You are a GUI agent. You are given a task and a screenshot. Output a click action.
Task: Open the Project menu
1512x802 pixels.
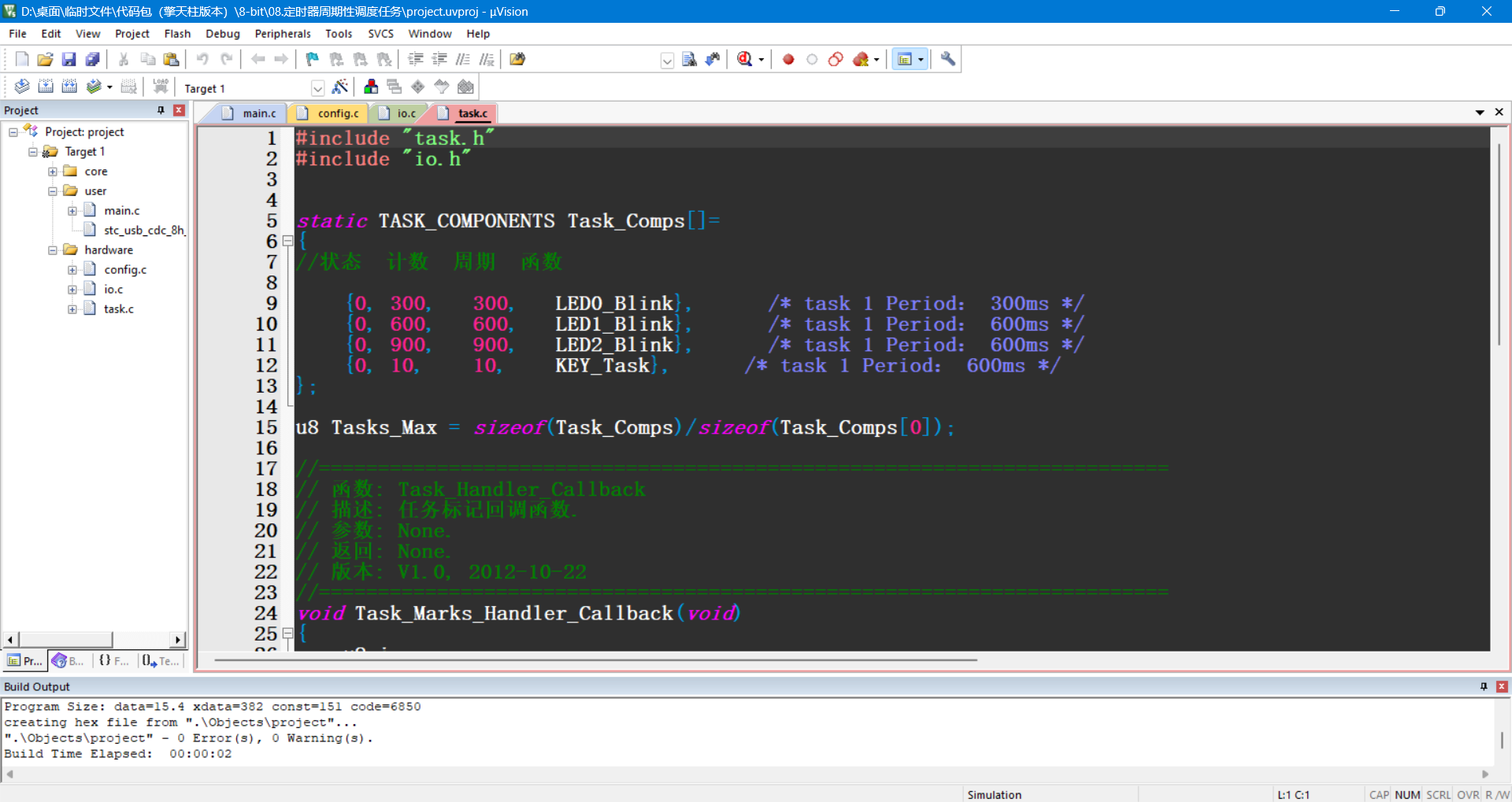[132, 34]
